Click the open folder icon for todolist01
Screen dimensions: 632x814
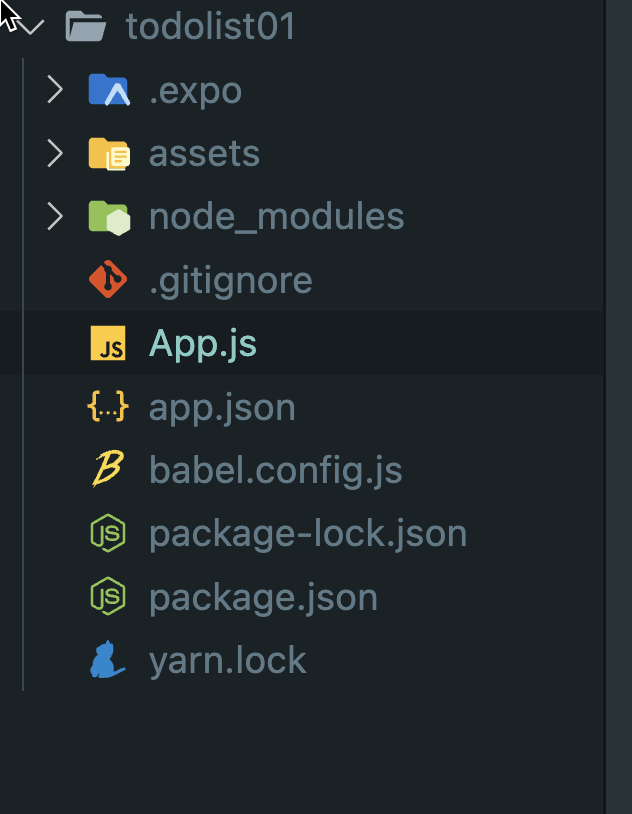[86, 26]
